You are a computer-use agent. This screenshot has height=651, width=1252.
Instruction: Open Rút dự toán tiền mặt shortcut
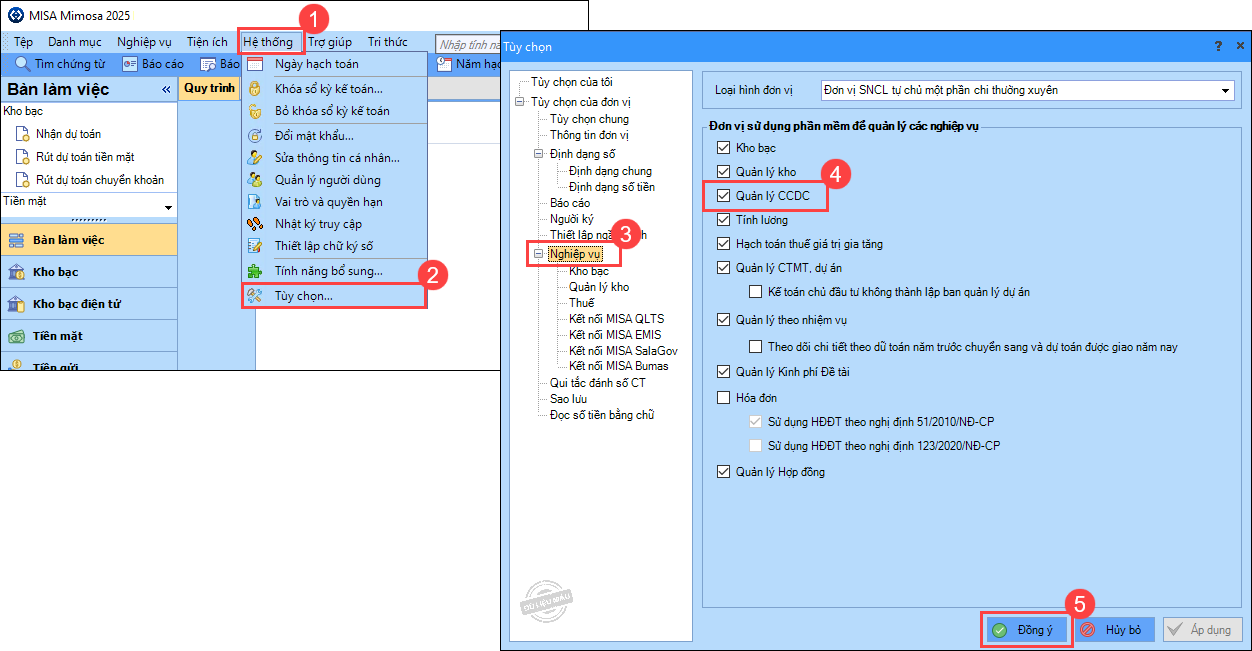(75, 157)
